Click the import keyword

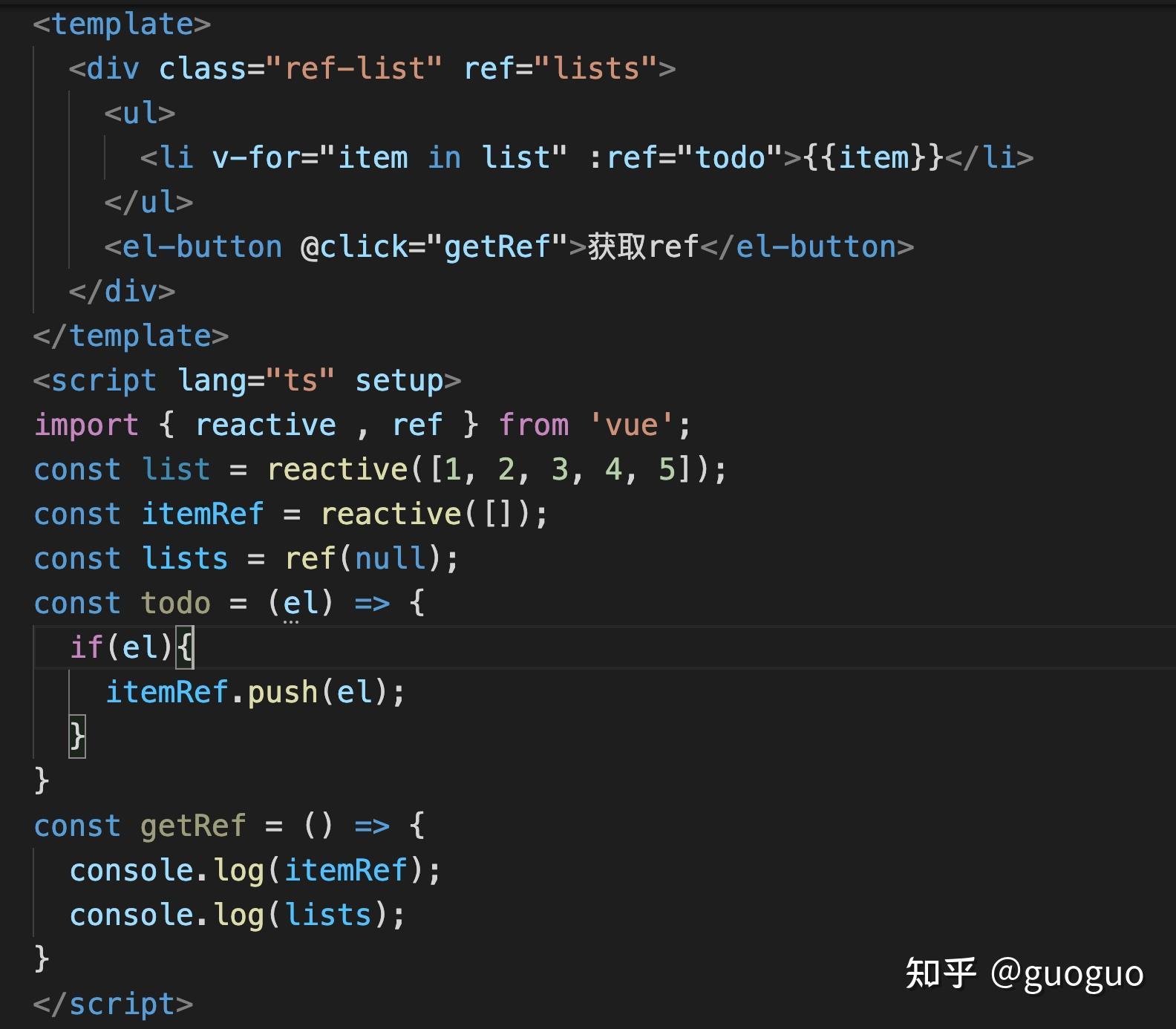86,425
